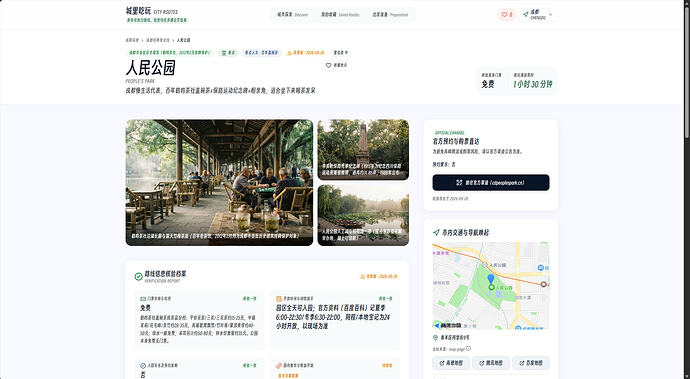
Task: Click the navigation arrow icon above map
Action: tap(436, 232)
